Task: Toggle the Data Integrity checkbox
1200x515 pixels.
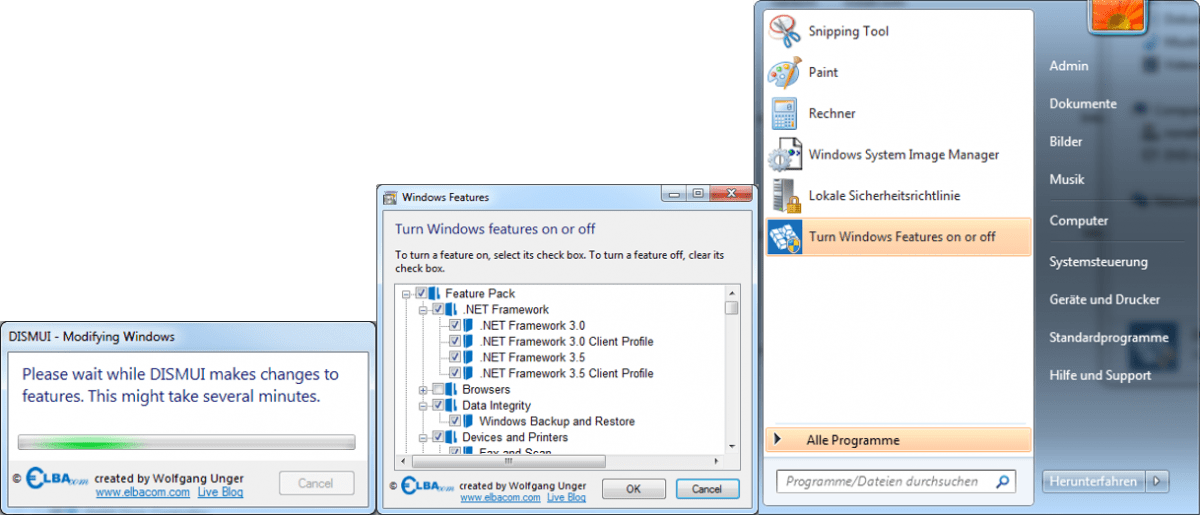Action: [438, 405]
